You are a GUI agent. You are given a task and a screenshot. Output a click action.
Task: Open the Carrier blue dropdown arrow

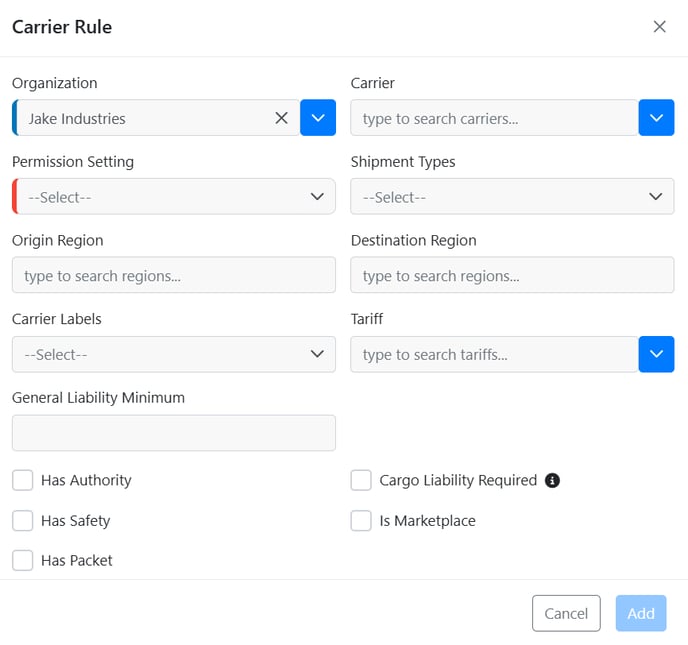pyautogui.click(x=656, y=118)
